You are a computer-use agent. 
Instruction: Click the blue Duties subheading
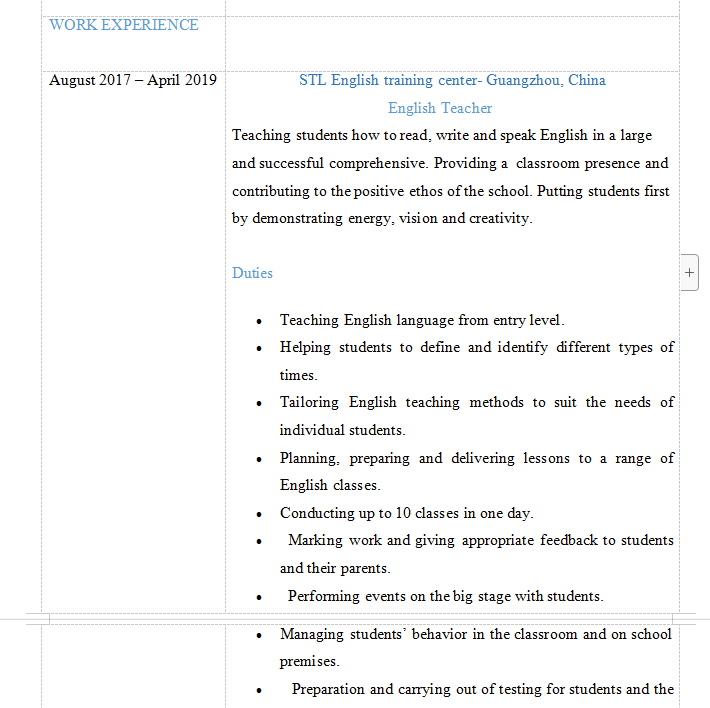pyautogui.click(x=252, y=273)
